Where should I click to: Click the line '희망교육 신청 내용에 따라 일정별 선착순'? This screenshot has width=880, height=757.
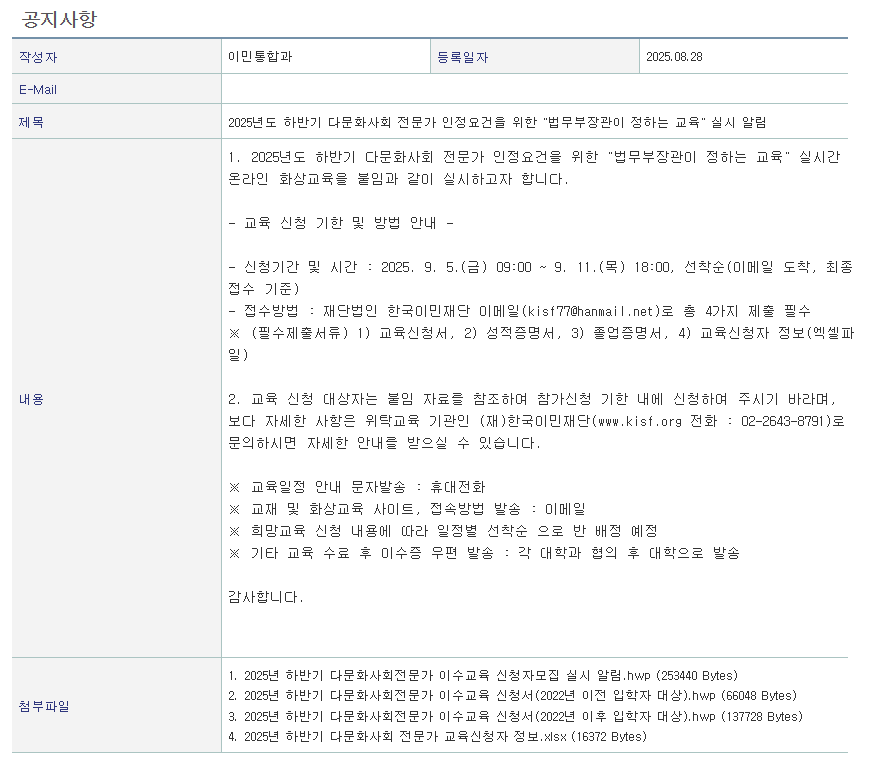(x=443, y=531)
